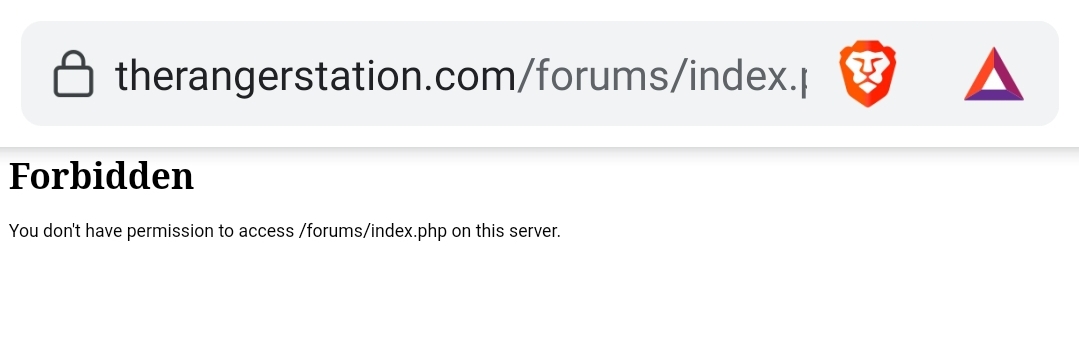
Task: Click the word permission in error message
Action: 170,231
